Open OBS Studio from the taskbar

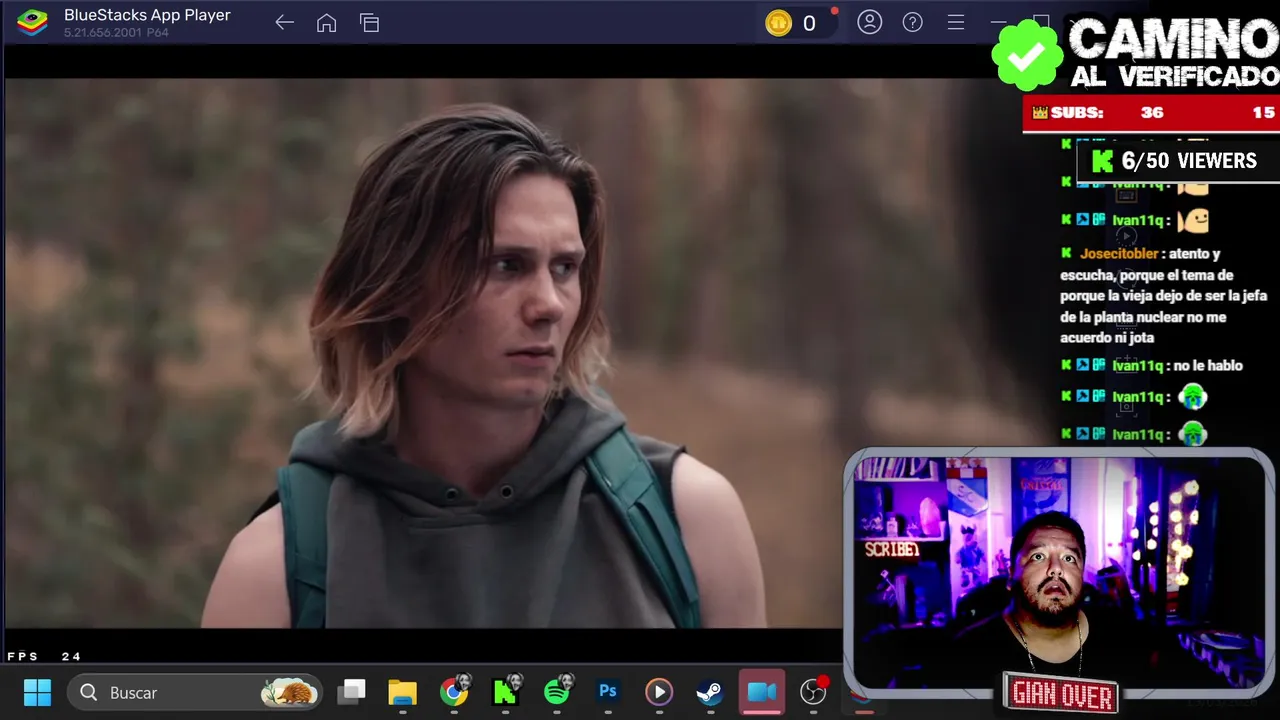click(x=814, y=692)
